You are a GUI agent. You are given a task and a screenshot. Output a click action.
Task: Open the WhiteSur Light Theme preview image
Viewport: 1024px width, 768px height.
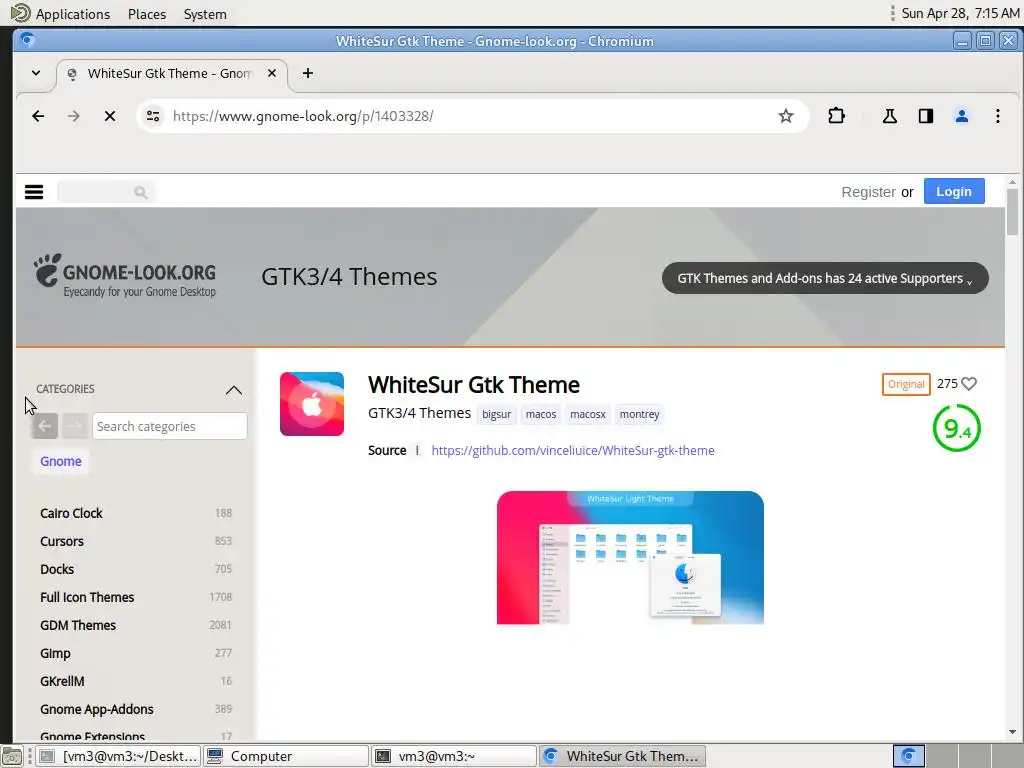tap(630, 558)
